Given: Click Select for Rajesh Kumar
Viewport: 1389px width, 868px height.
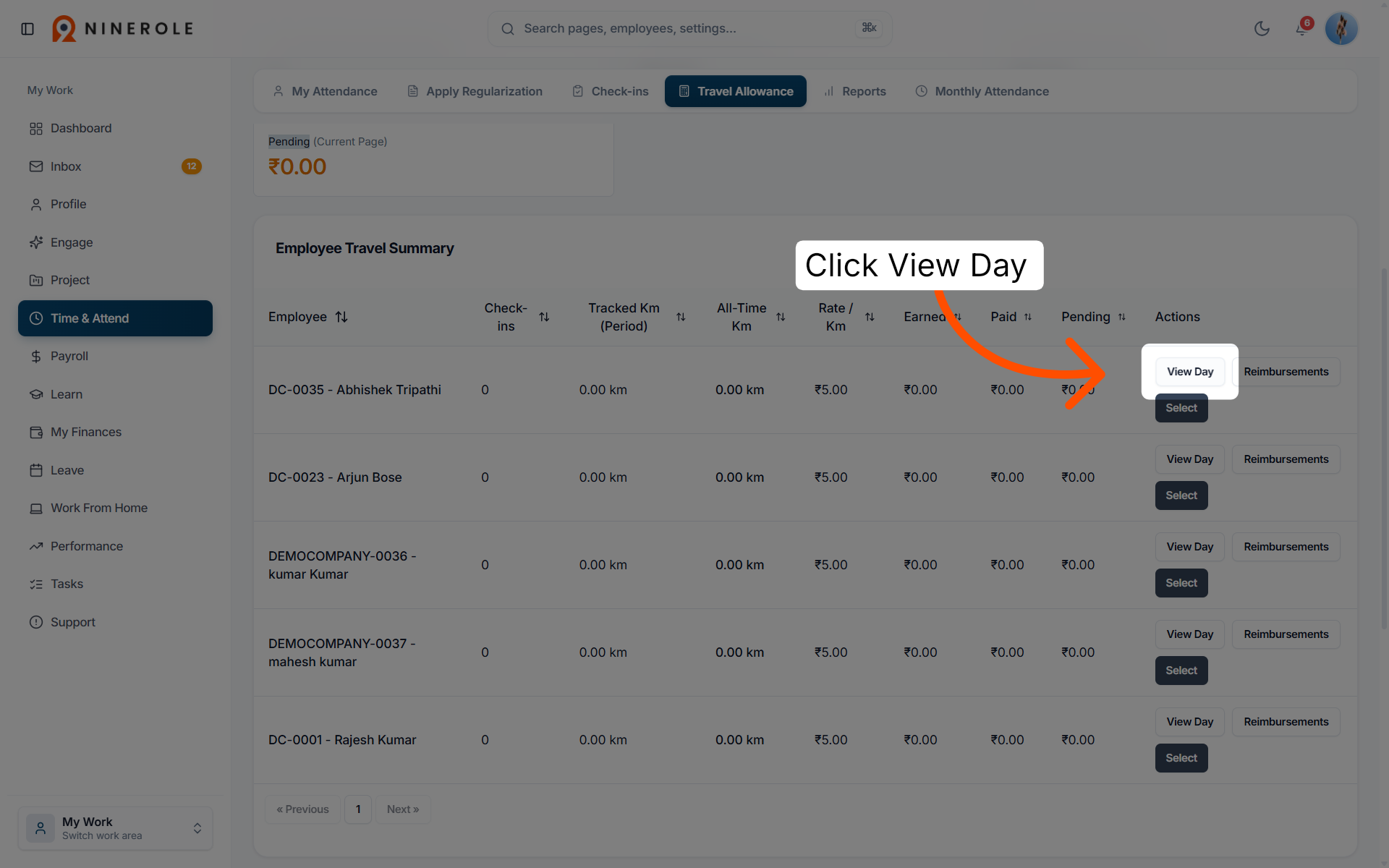Looking at the screenshot, I should (x=1181, y=758).
